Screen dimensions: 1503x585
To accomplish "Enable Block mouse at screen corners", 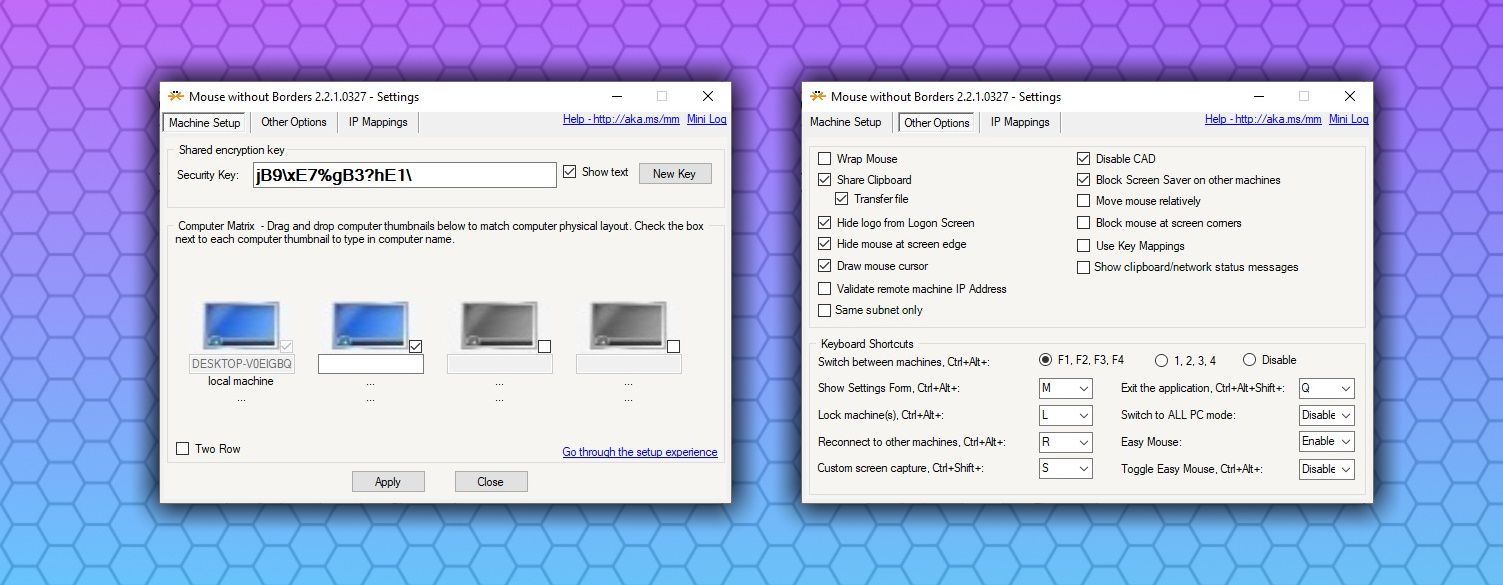I will (x=1083, y=223).
